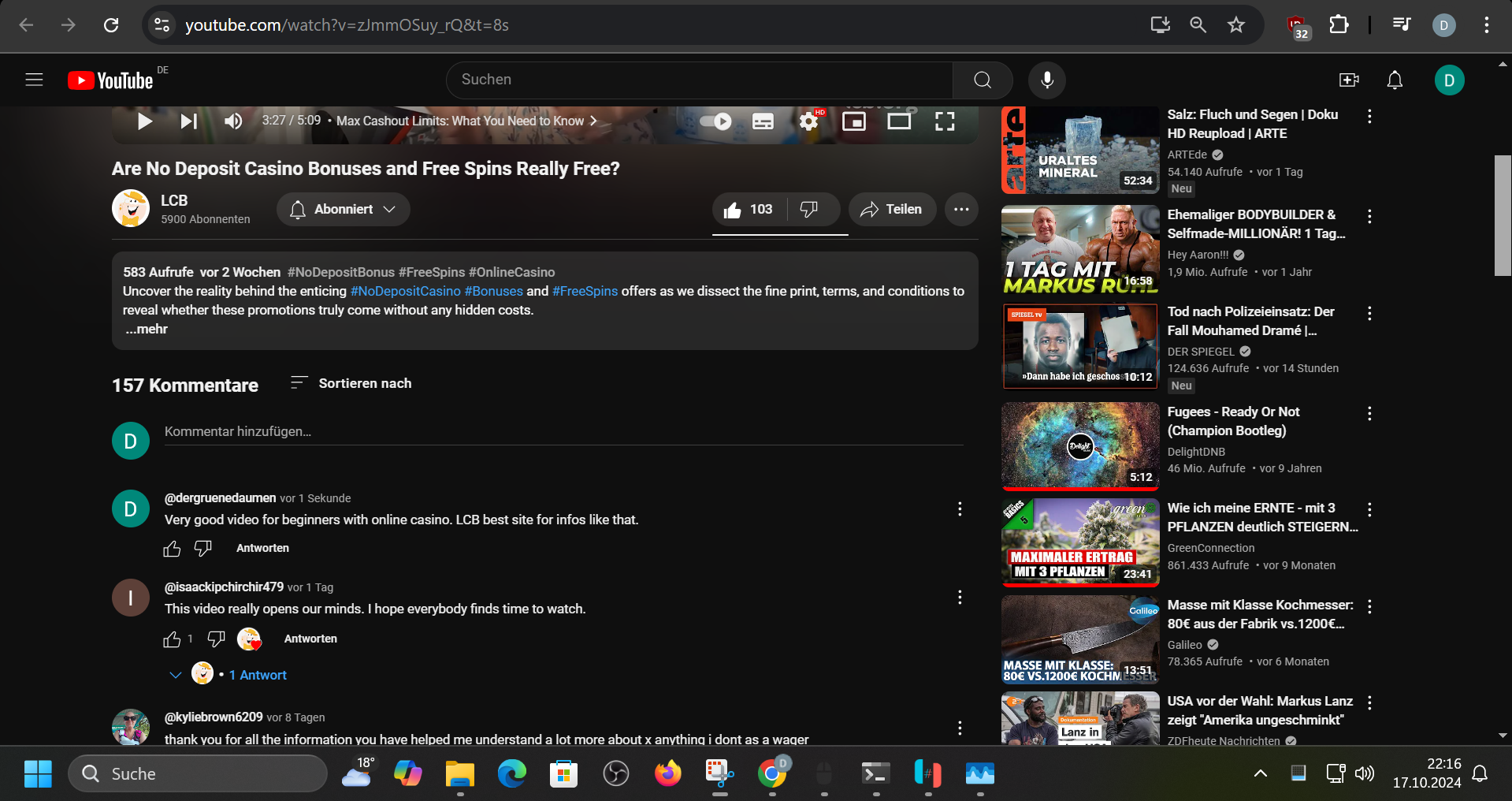1512x801 pixels.
Task: Open menu for 'Tod nach Polizeieinsatz' video
Action: 1369,314
